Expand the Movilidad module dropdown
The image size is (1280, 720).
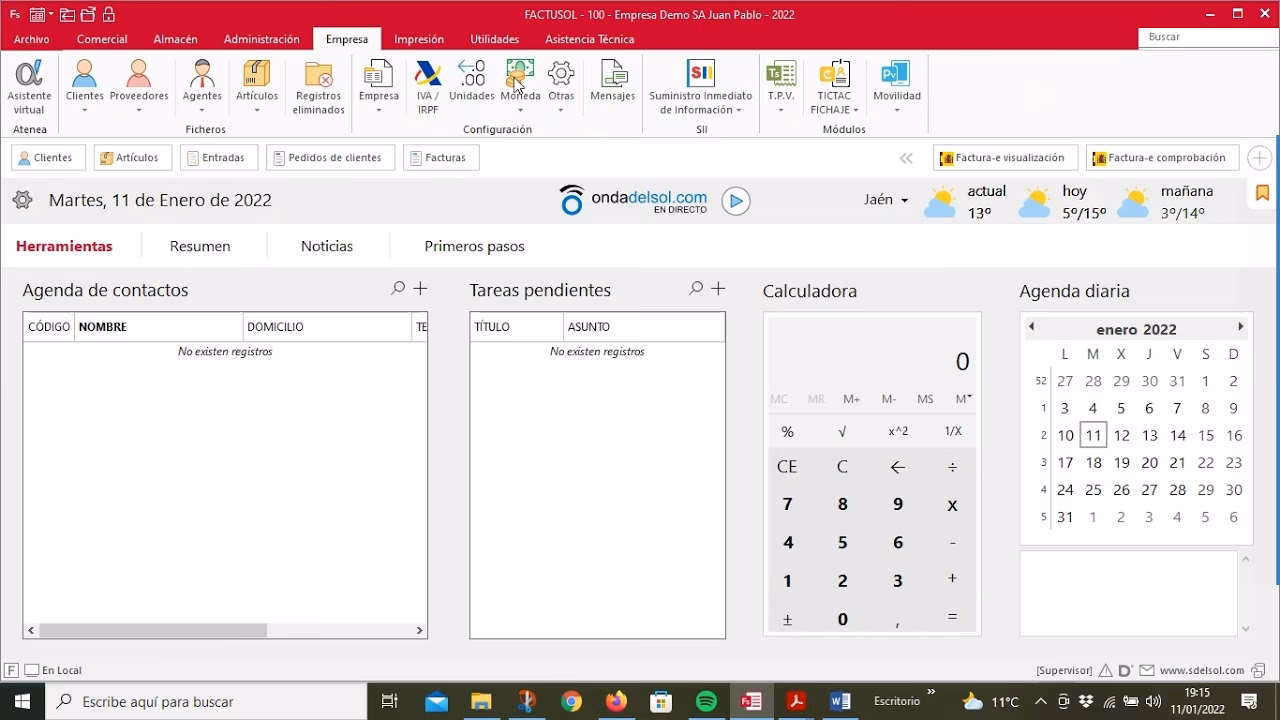click(x=896, y=110)
